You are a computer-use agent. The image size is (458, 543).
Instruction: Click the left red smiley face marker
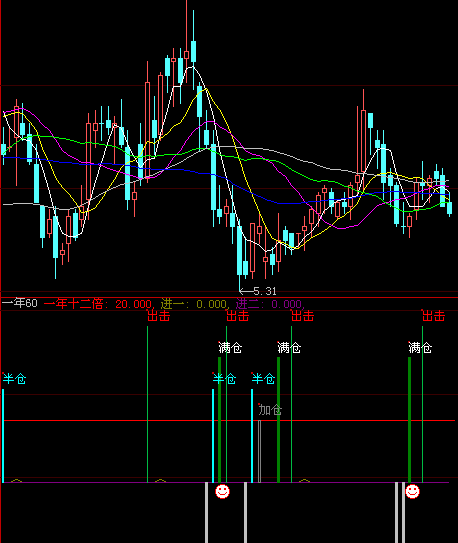coord(222,491)
